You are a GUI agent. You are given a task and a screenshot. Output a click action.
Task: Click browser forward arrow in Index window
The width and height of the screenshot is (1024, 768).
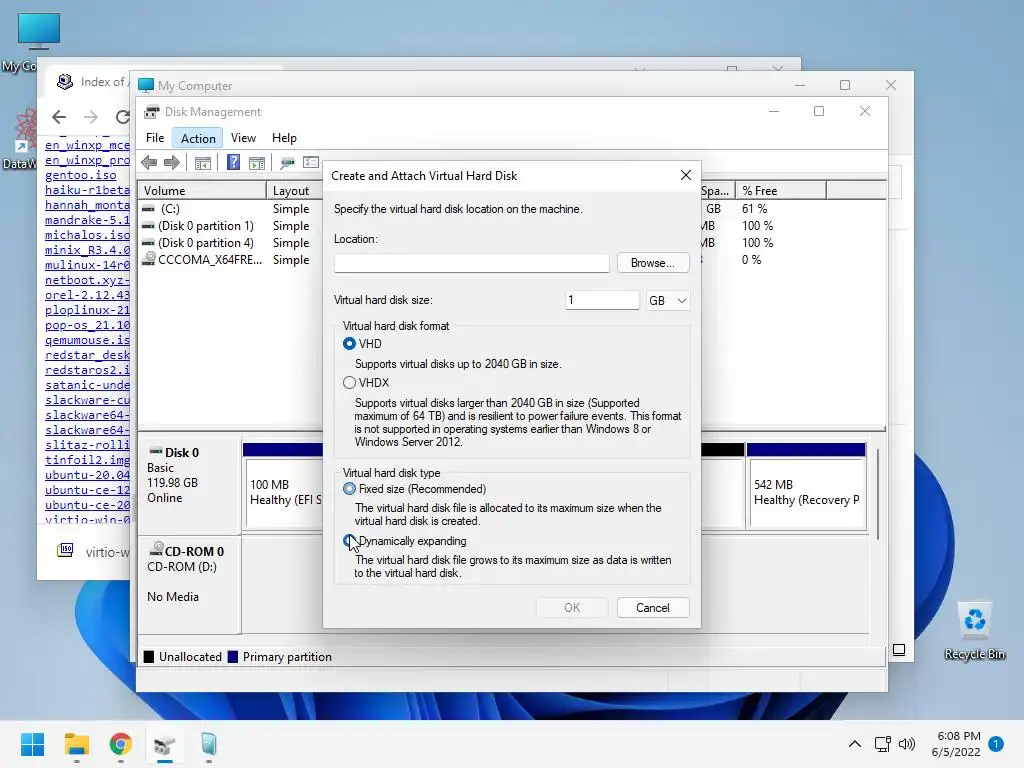pos(91,117)
